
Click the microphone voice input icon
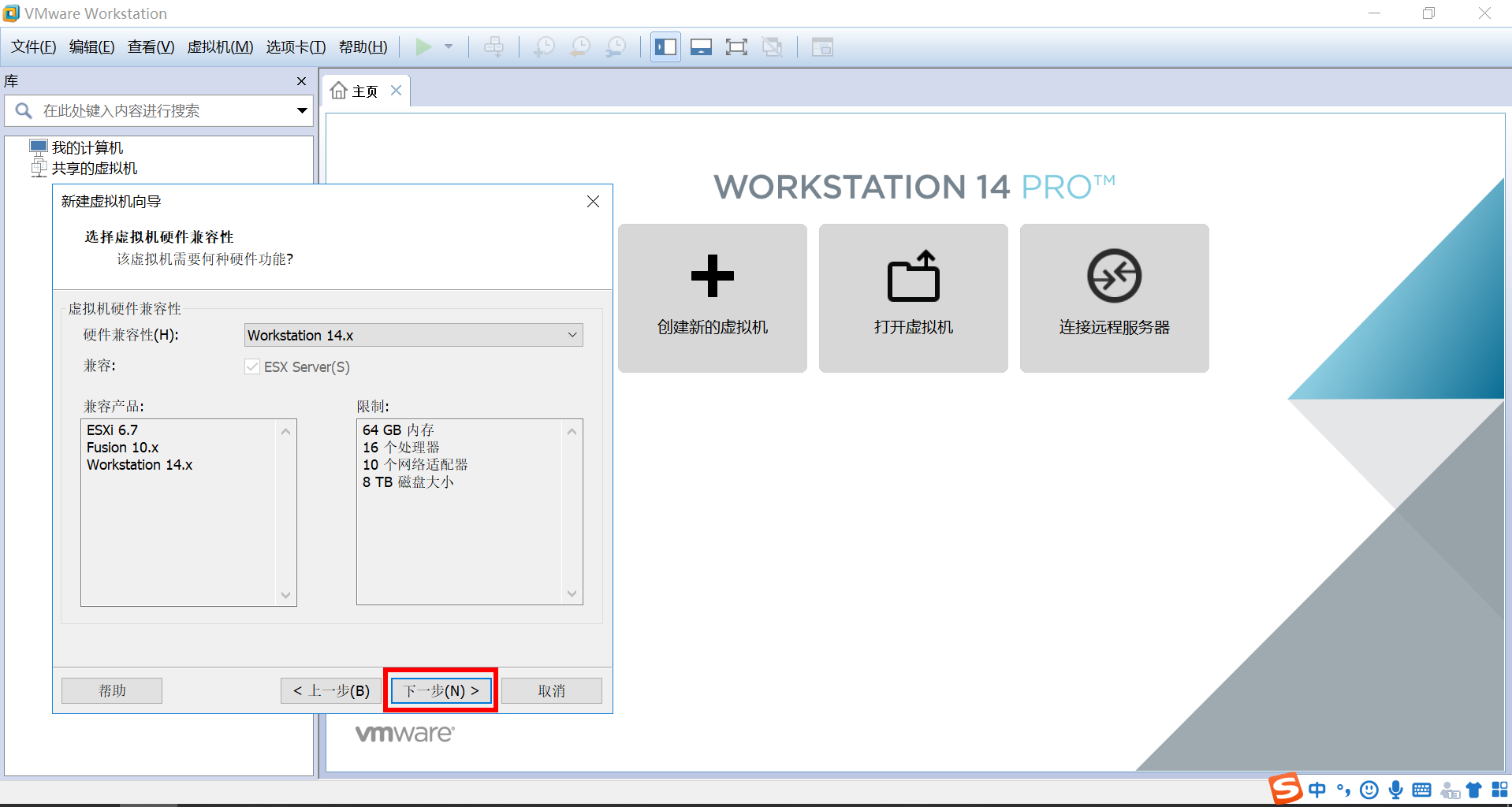click(1396, 790)
